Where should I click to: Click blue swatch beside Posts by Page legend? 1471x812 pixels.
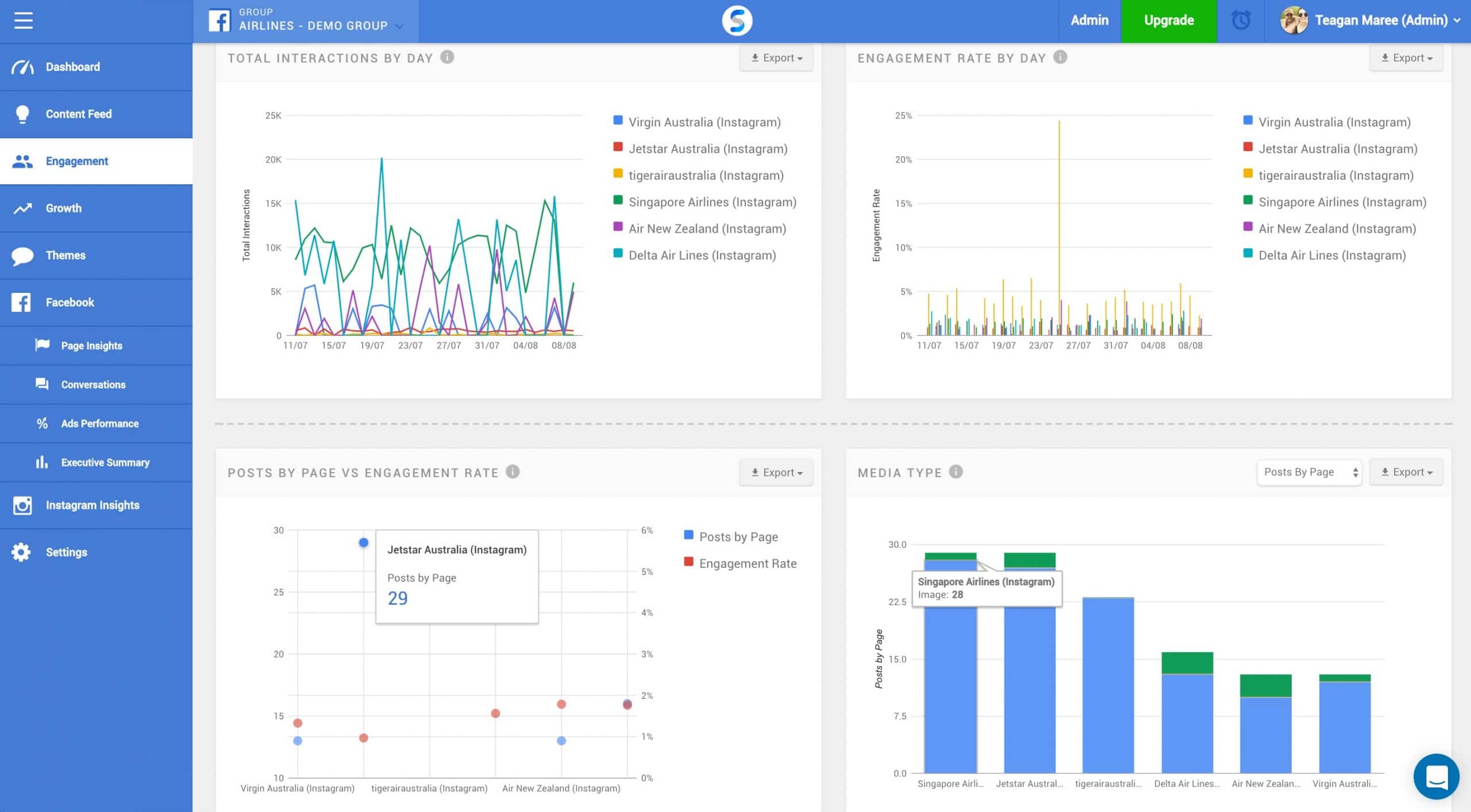pyautogui.click(x=688, y=535)
